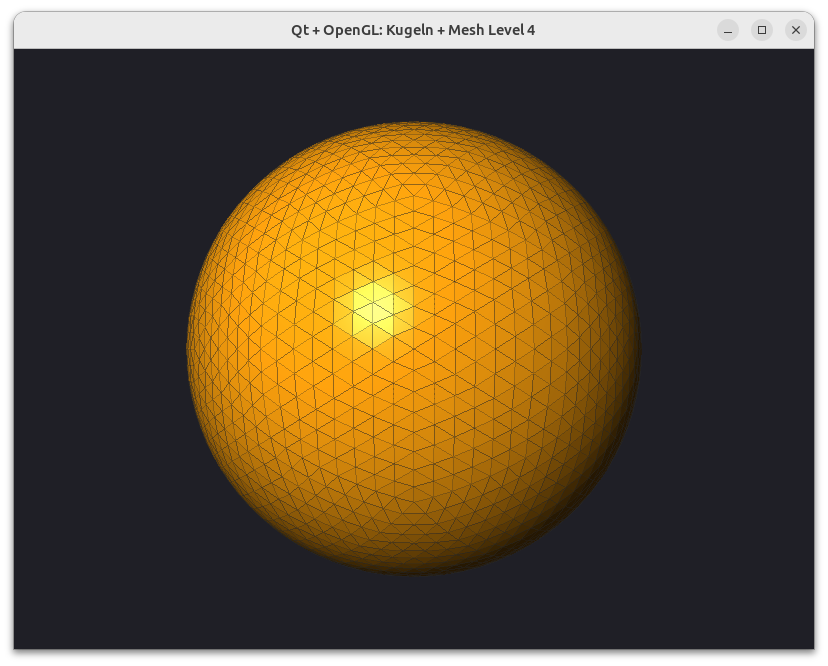The height and width of the screenshot is (666, 828).
Task: Click the right rim of the orange sphere
Action: pyautogui.click(x=636, y=349)
